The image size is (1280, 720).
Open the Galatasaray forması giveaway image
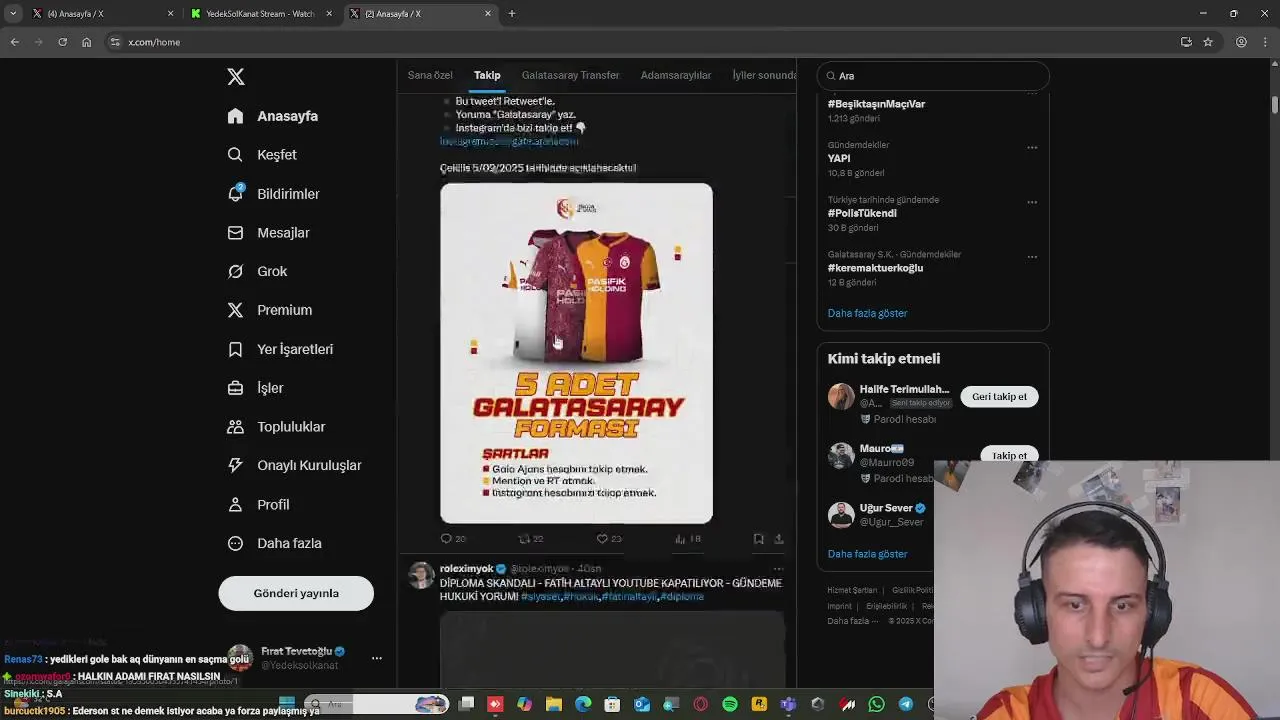pos(577,353)
